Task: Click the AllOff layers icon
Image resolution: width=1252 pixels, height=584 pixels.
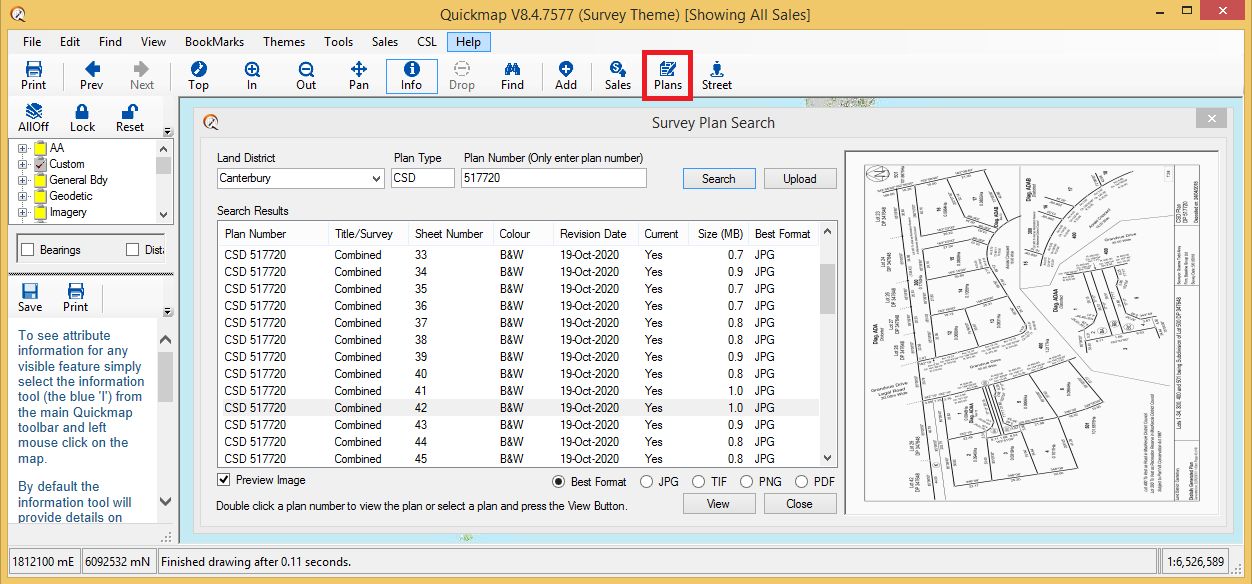Action: click(33, 117)
